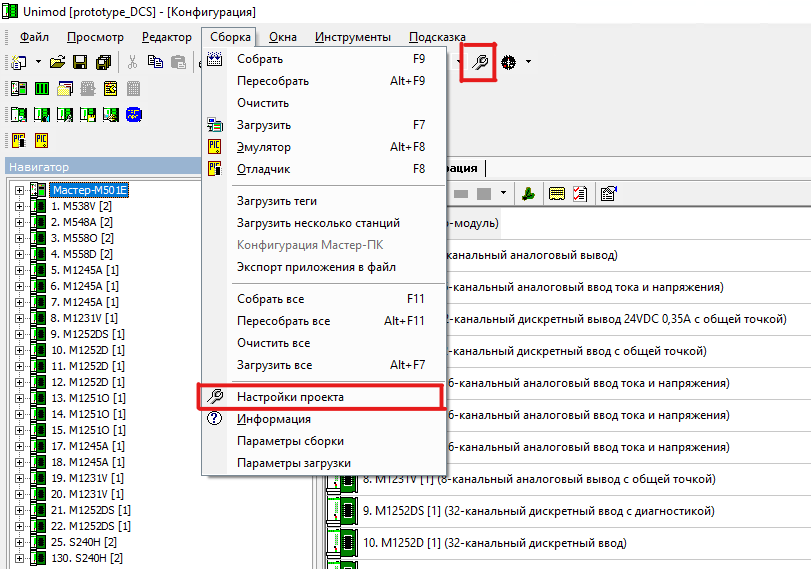Open the Файл menu

[x=34, y=37]
